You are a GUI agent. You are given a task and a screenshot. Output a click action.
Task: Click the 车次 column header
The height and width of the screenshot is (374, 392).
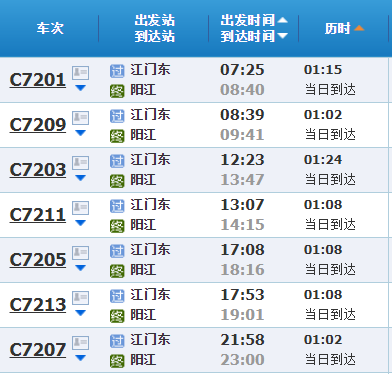coord(50,28)
